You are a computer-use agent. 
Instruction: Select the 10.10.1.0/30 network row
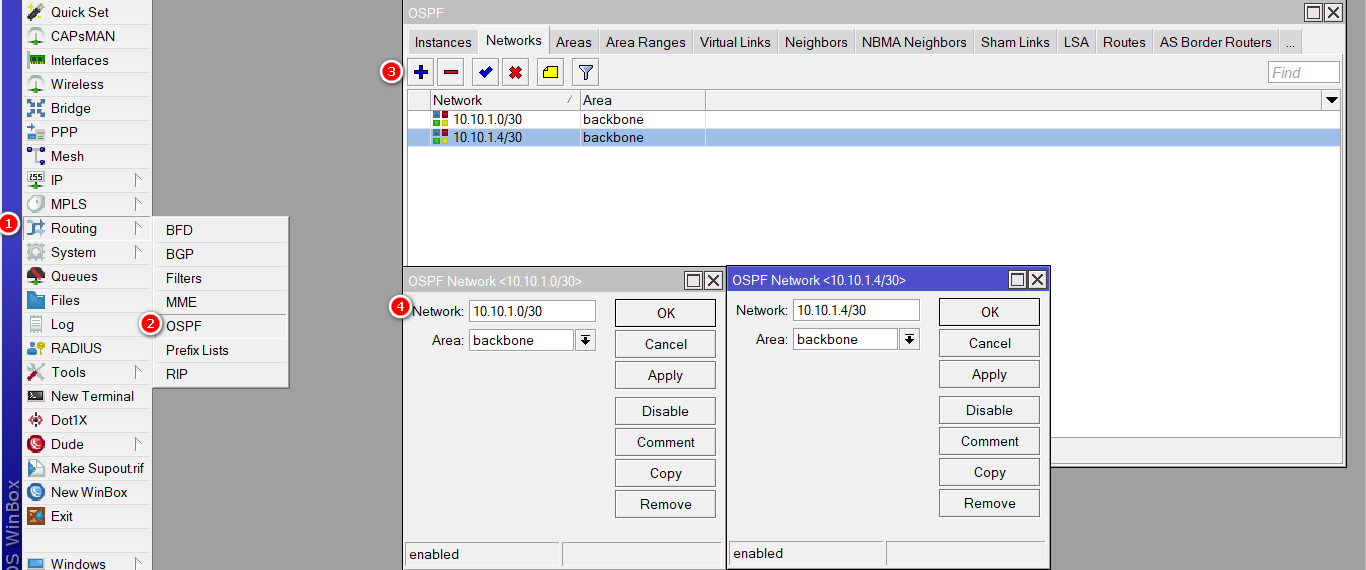coord(487,119)
